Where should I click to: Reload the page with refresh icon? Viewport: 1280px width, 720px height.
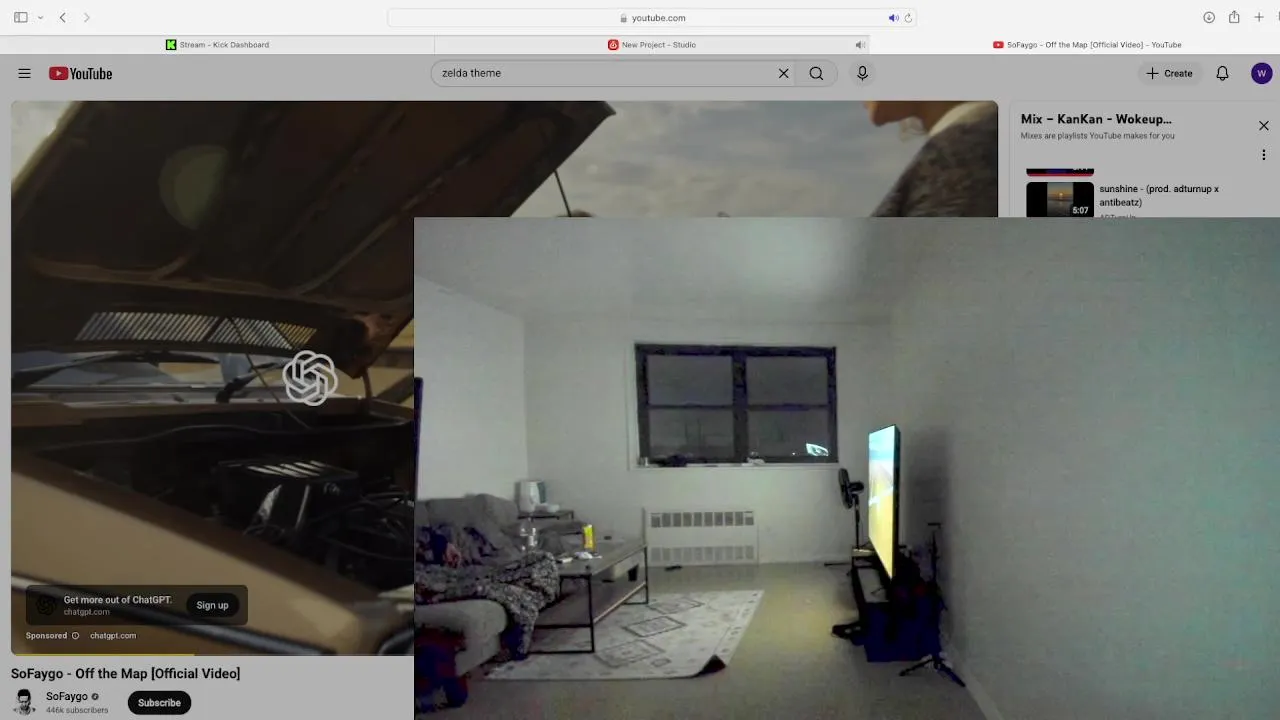tap(908, 18)
